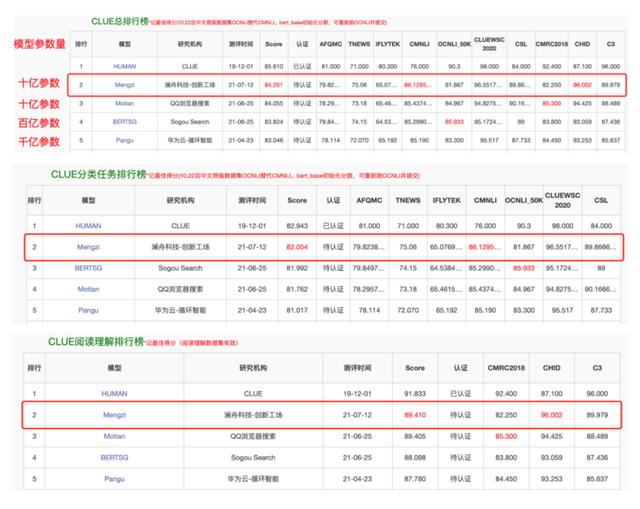Image resolution: width=640 pixels, height=509 pixels.
Task: Open Pangu link in CLUE阅读理解排行榜 table
Action: 114,479
